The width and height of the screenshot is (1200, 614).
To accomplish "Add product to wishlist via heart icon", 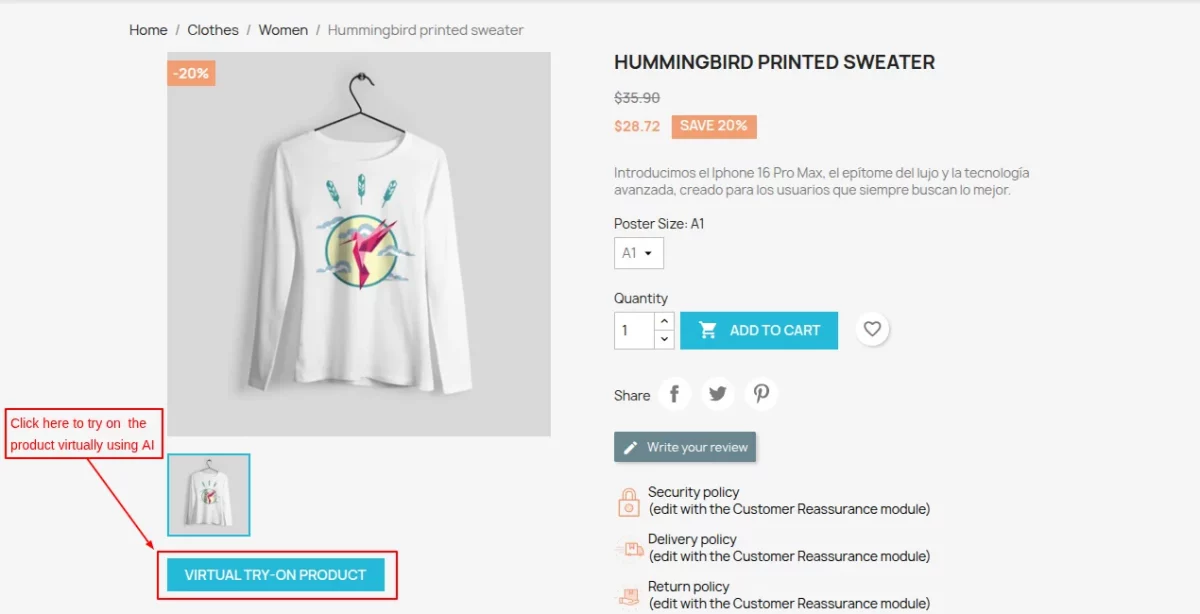I will (x=872, y=329).
